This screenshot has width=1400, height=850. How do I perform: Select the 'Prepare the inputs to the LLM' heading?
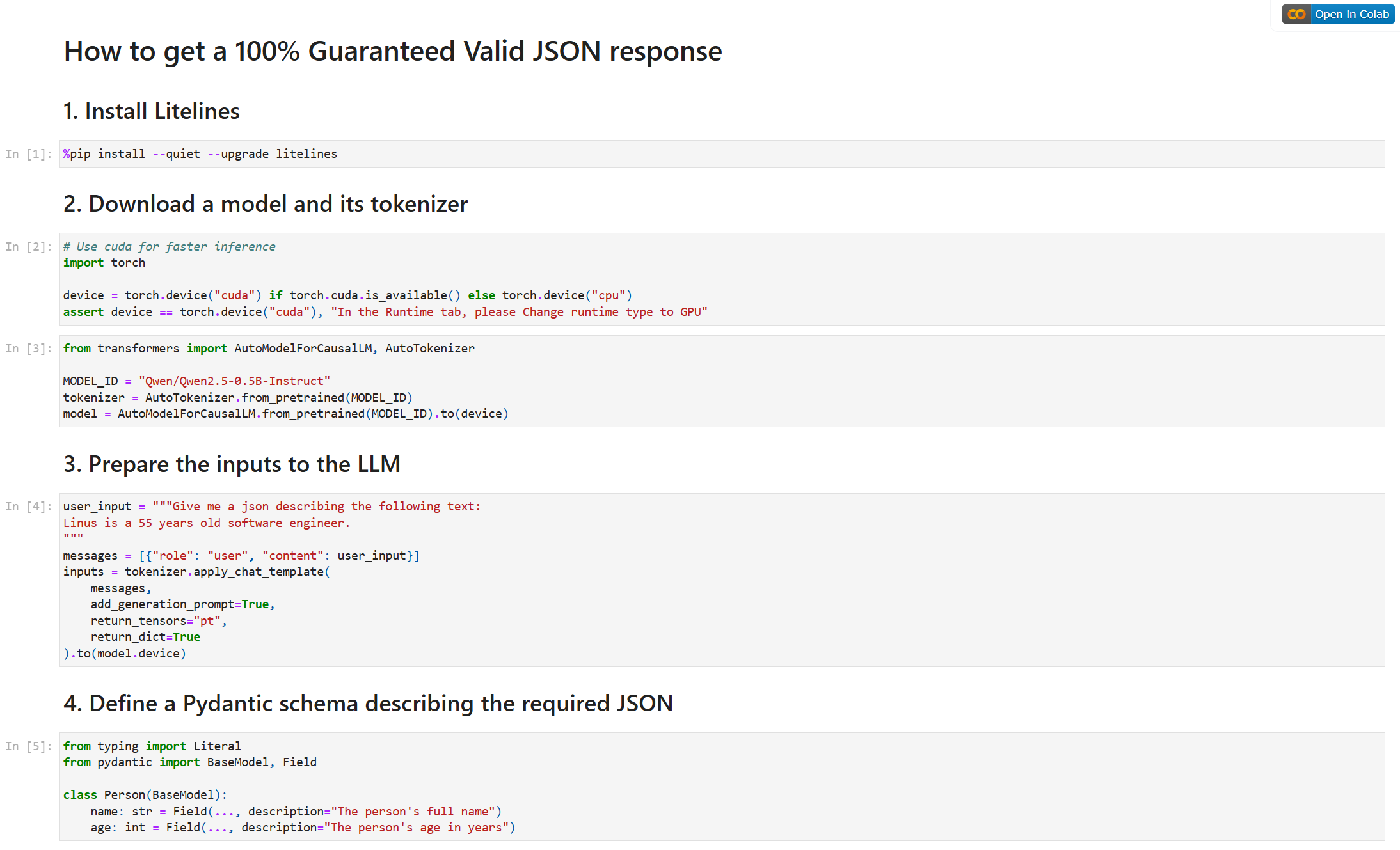(x=232, y=464)
